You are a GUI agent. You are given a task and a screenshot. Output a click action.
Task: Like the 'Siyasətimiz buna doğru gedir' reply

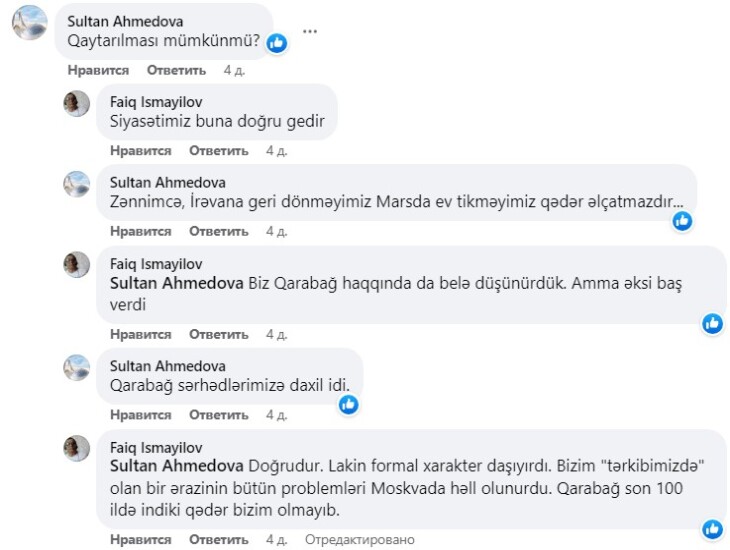tap(140, 150)
